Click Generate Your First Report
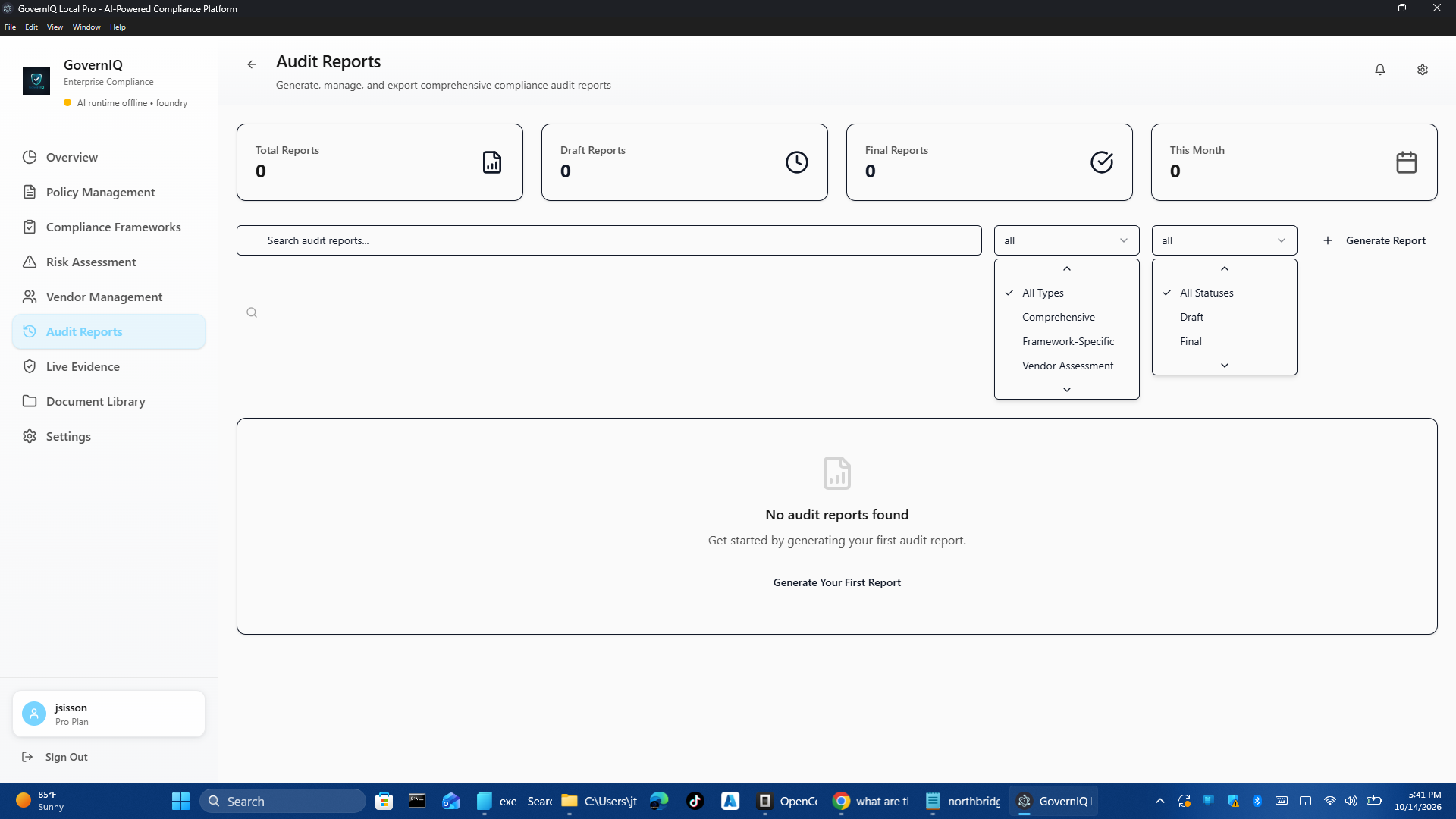1456x819 pixels. click(836, 582)
